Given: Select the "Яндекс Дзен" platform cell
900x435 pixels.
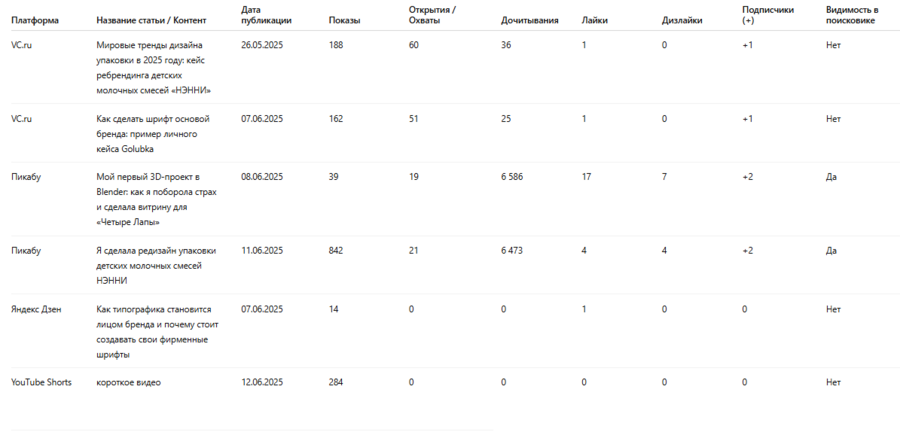Looking at the screenshot, I should (36, 309).
